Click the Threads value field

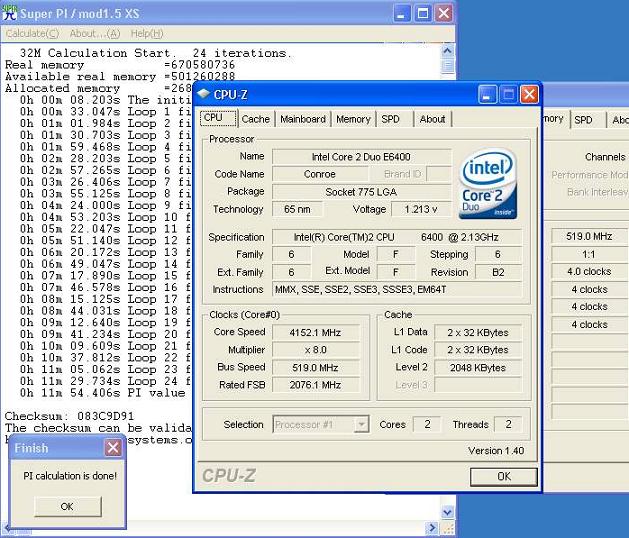pos(508,424)
